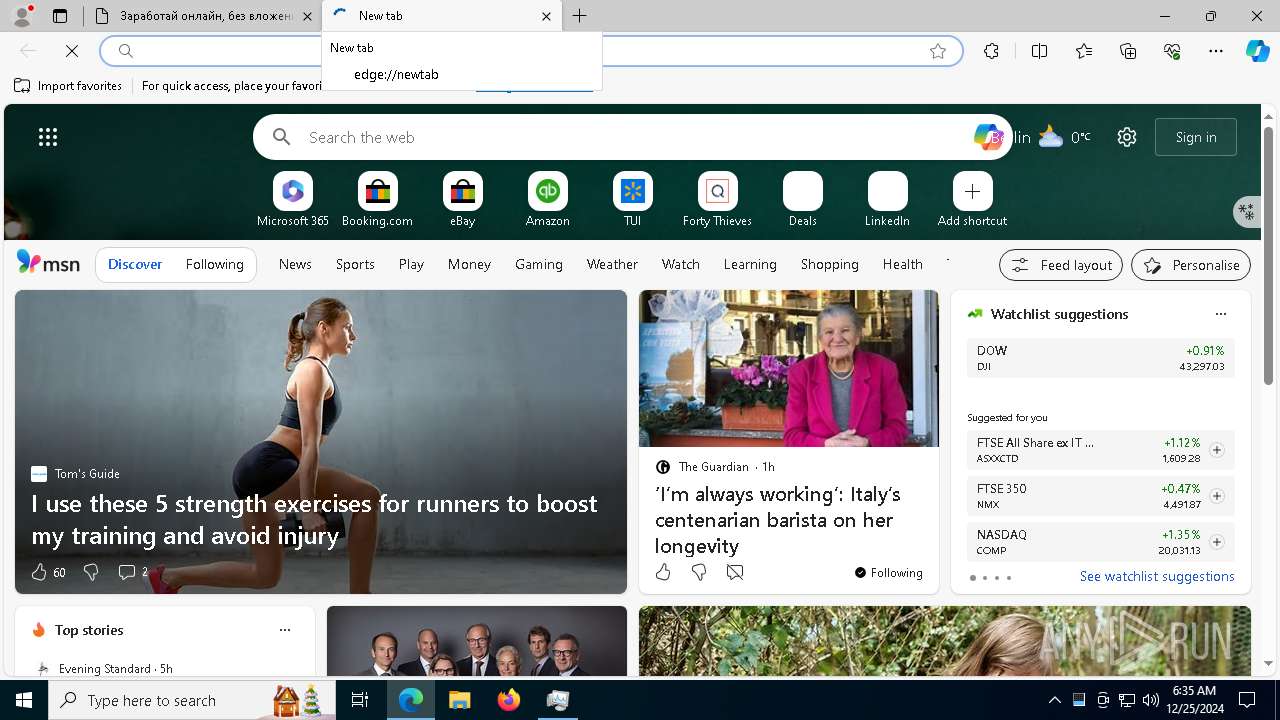1280x720 pixels.
Task: Add this page to favorites star
Action: tap(938, 51)
